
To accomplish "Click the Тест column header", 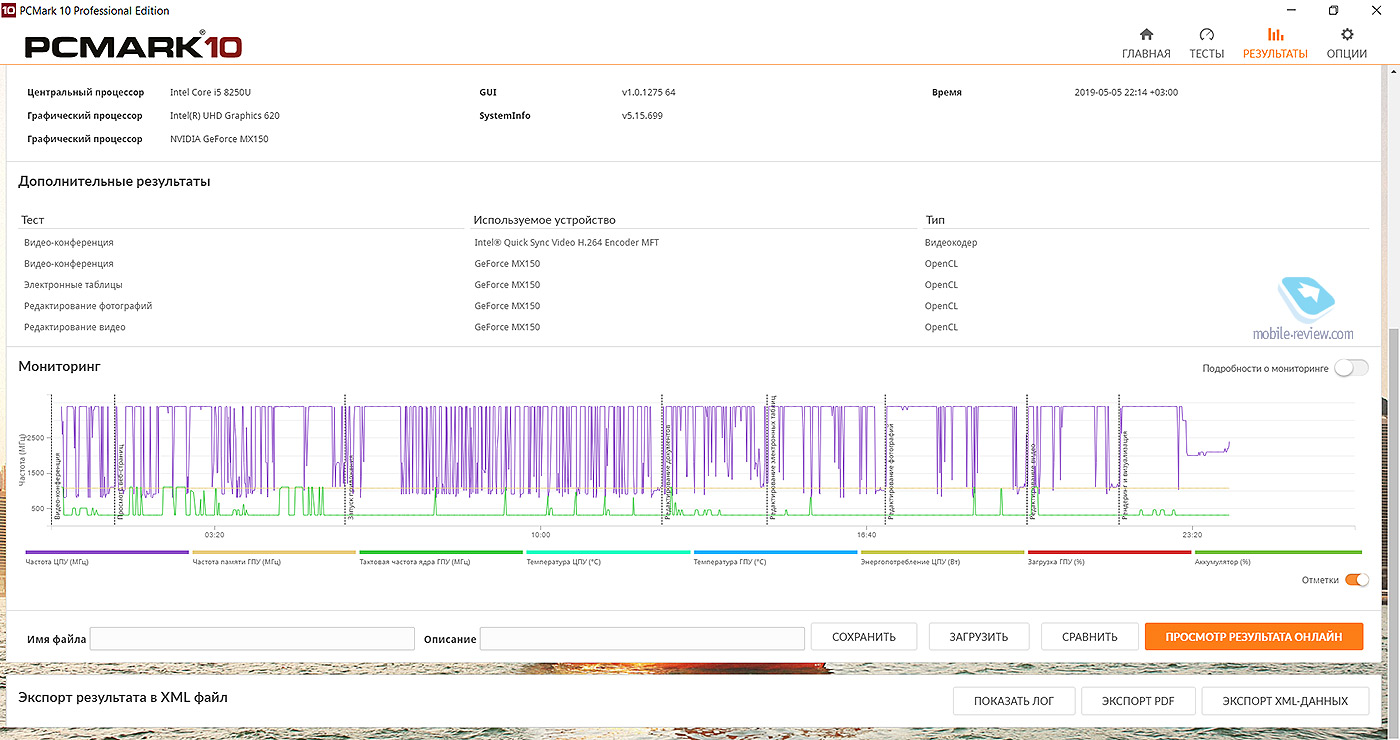I will point(33,220).
